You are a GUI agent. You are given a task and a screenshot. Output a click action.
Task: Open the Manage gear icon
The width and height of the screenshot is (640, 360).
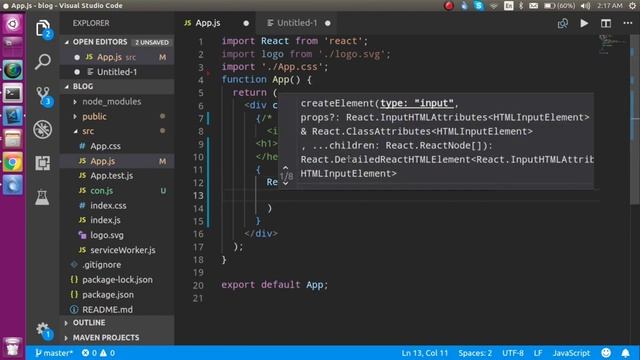click(43, 330)
